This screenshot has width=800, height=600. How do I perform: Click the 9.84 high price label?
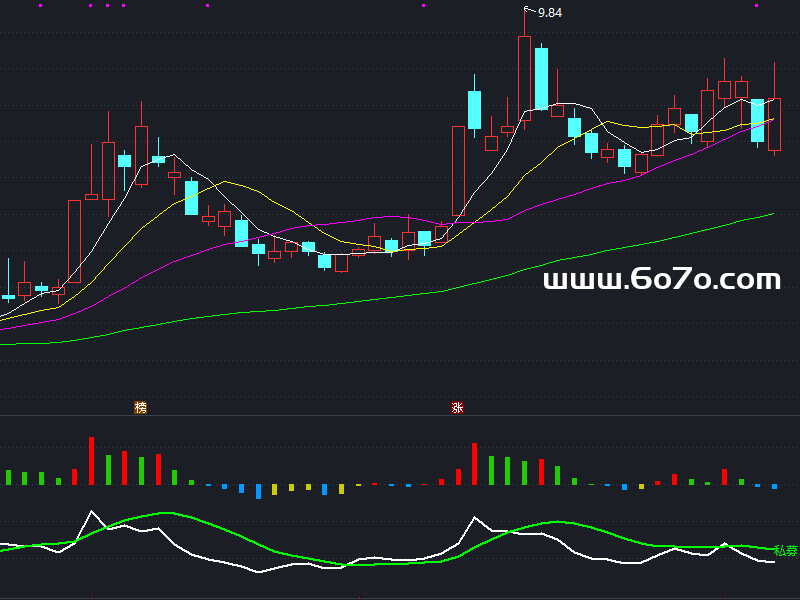(550, 13)
